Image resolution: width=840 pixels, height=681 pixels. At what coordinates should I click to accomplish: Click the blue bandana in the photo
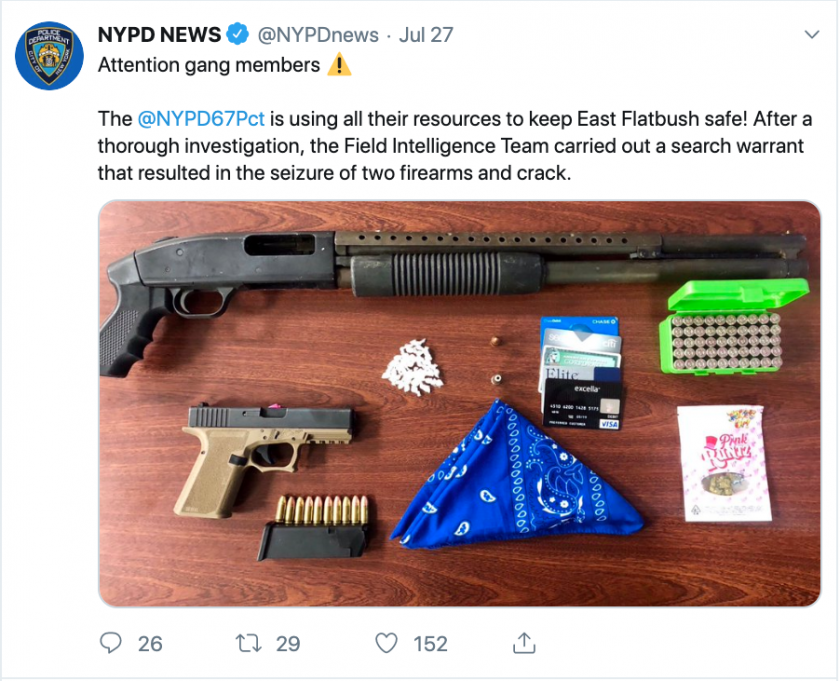coord(516,475)
